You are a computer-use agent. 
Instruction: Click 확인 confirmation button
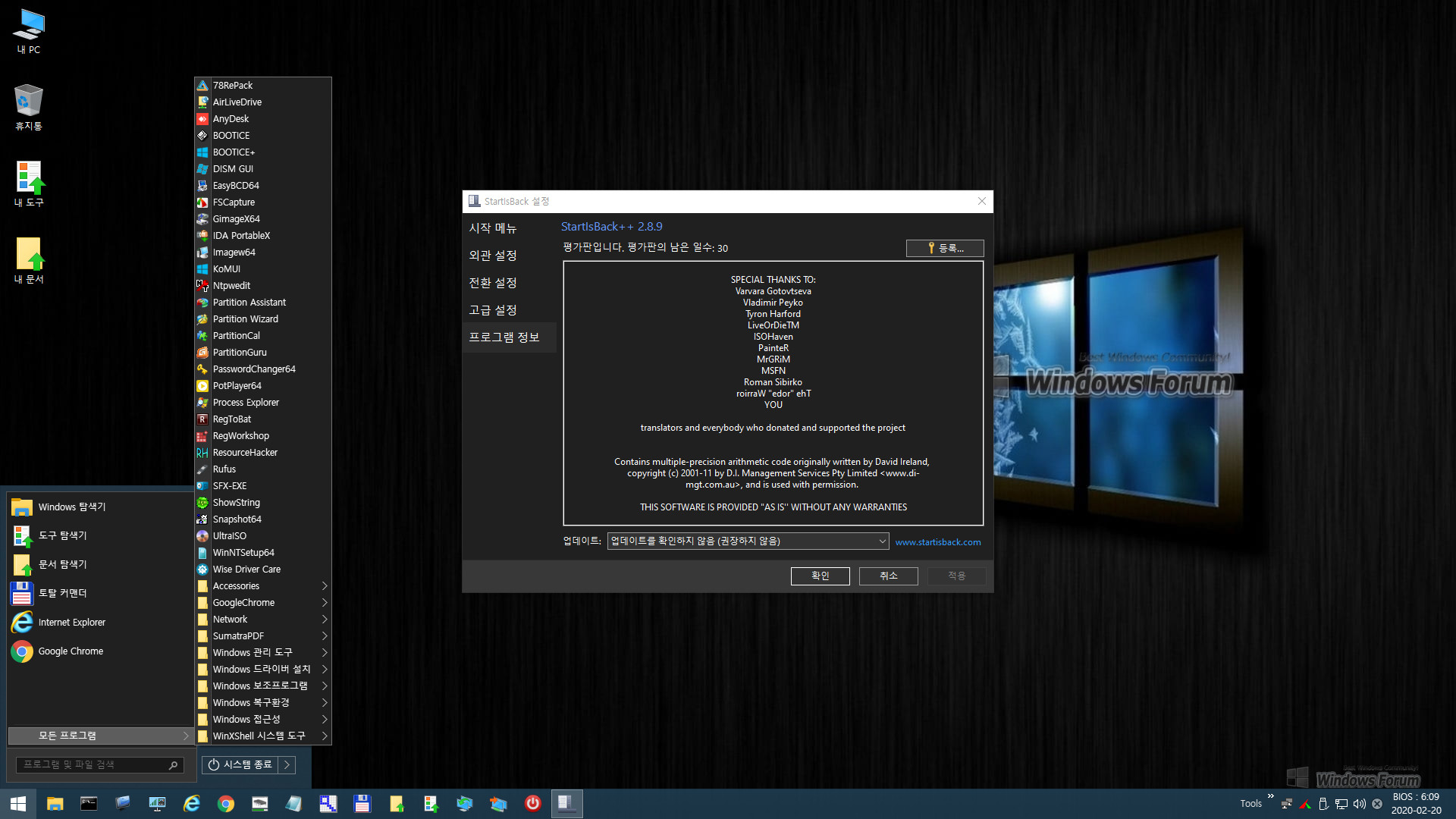pyautogui.click(x=819, y=575)
